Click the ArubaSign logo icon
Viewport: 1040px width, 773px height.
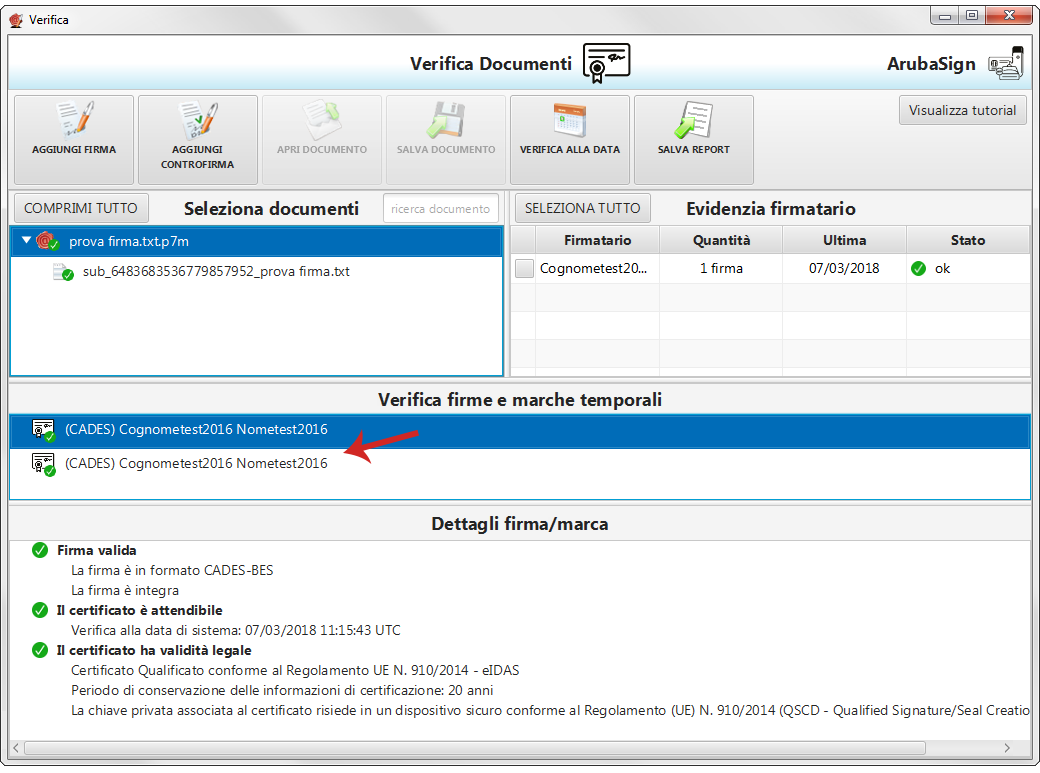[x=1005, y=64]
